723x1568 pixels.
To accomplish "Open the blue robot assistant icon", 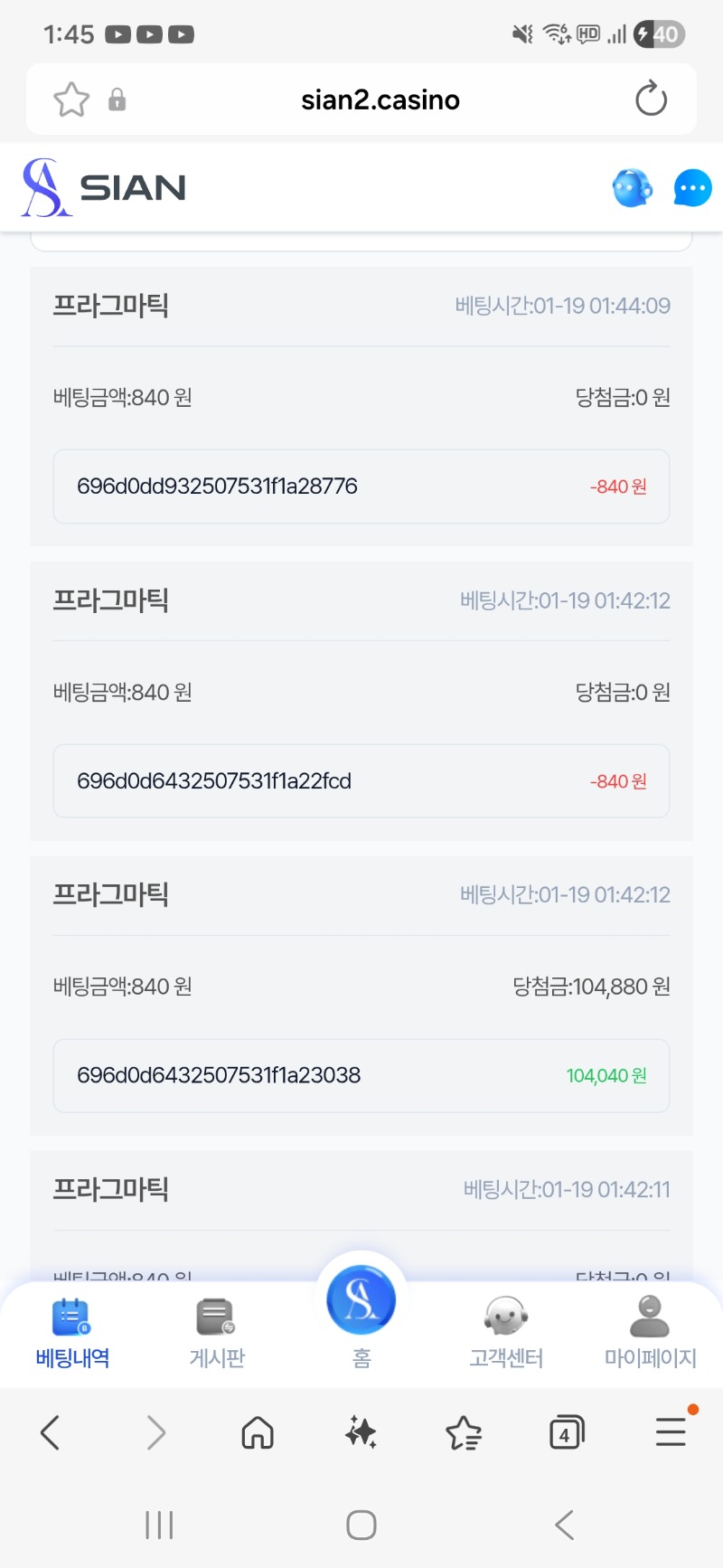I will tap(632, 188).
